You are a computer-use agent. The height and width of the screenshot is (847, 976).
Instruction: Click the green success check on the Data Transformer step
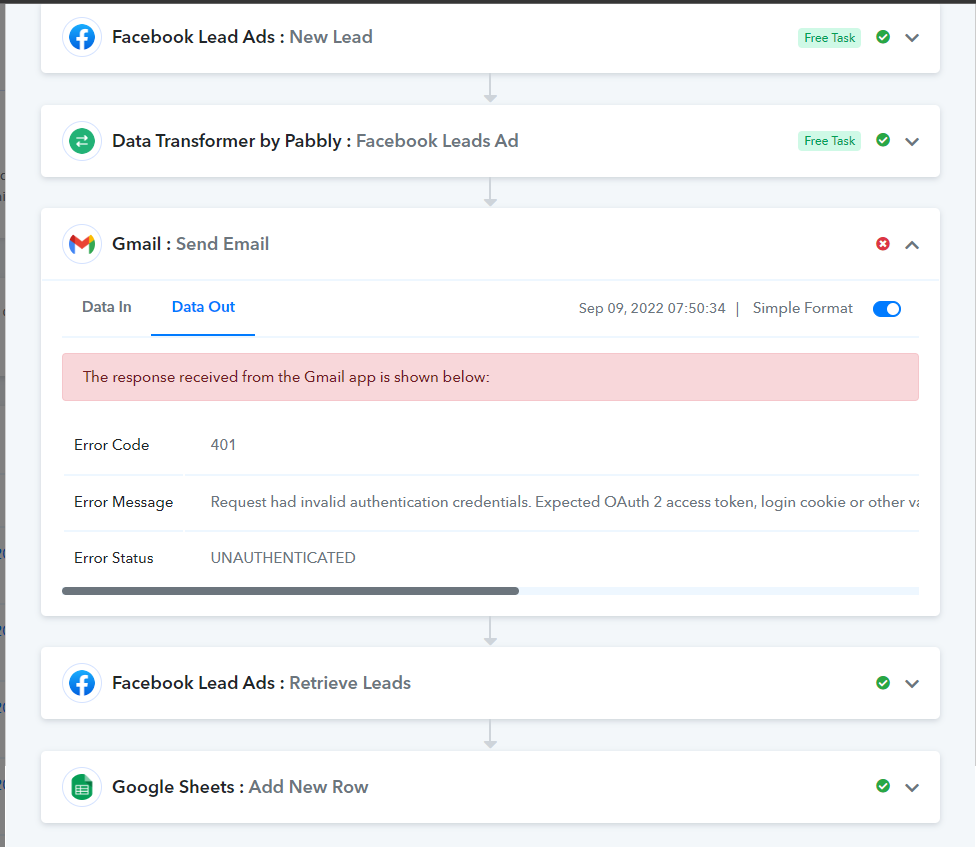883,140
